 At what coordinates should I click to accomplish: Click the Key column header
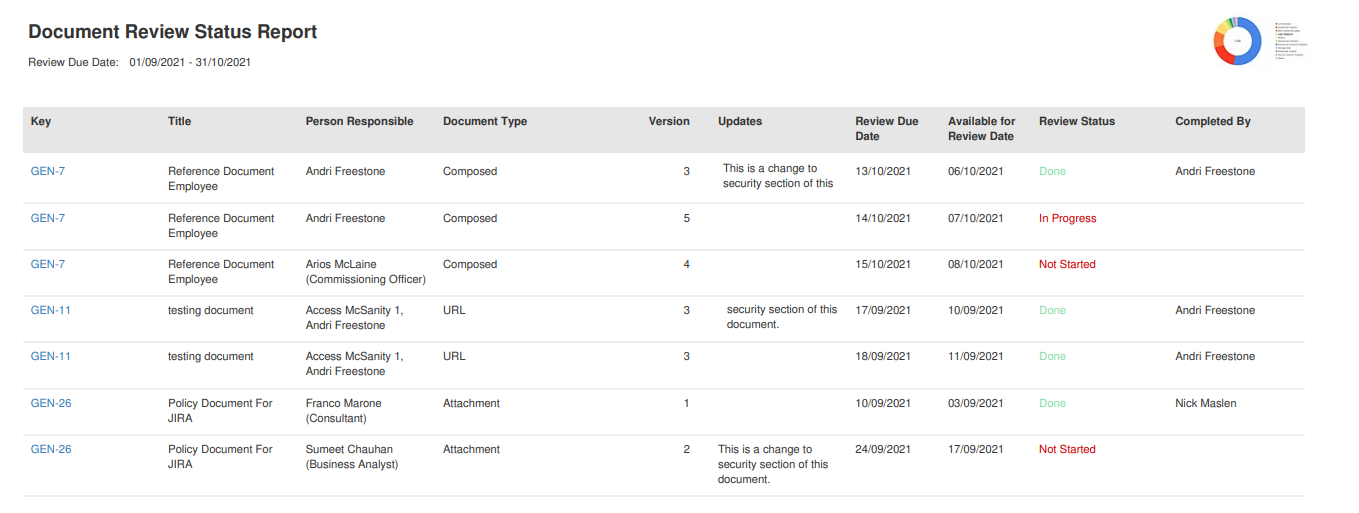coord(41,121)
